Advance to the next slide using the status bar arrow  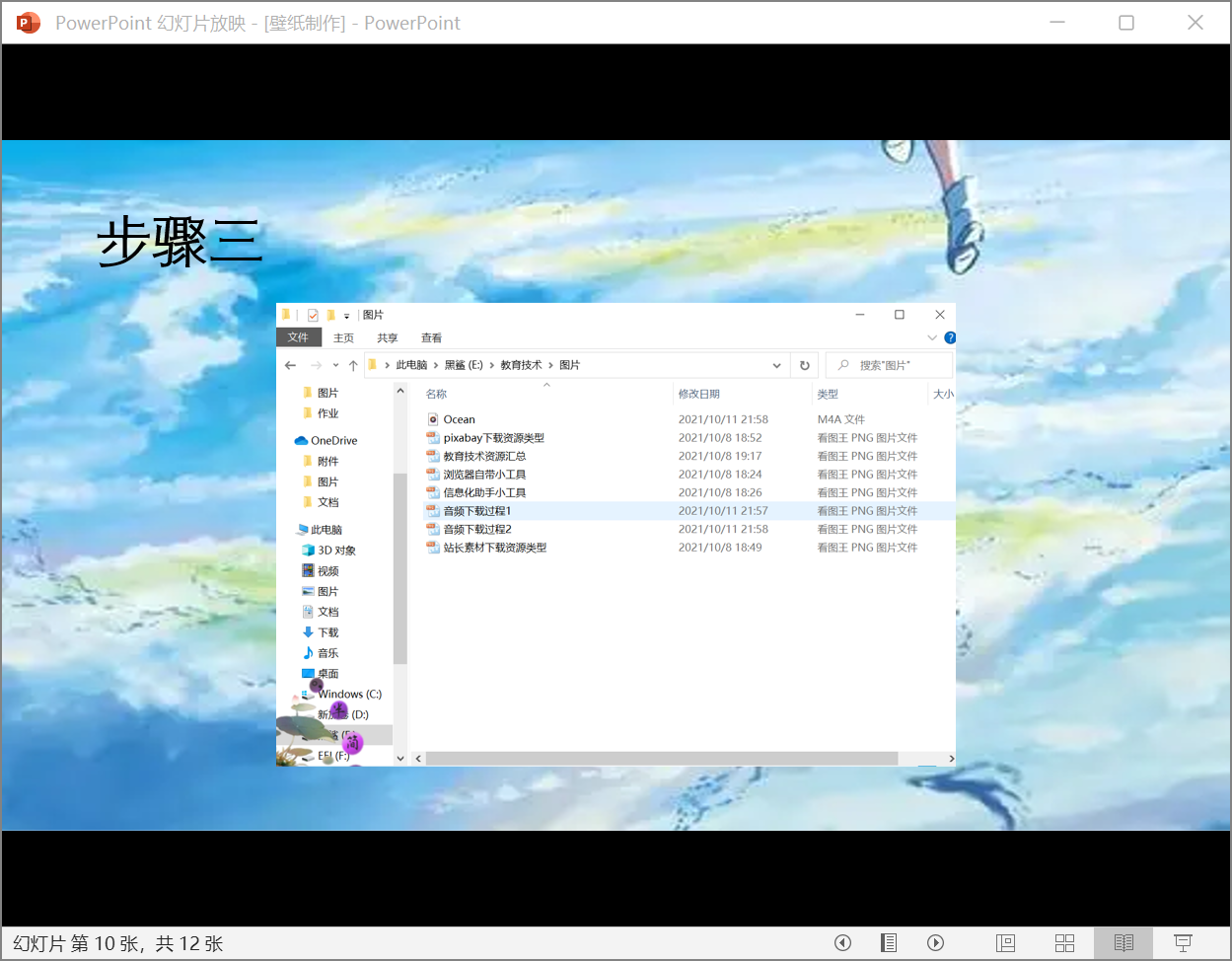(936, 942)
